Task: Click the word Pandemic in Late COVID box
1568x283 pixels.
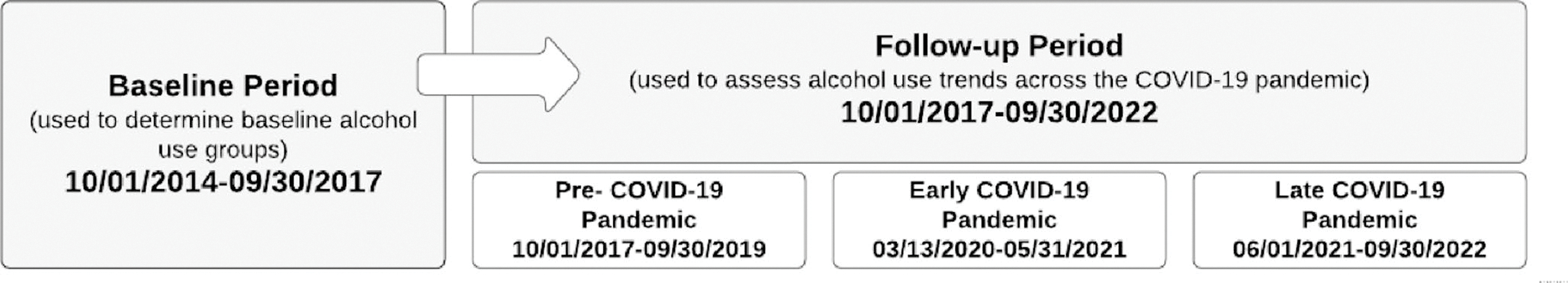Action: tap(1360, 220)
